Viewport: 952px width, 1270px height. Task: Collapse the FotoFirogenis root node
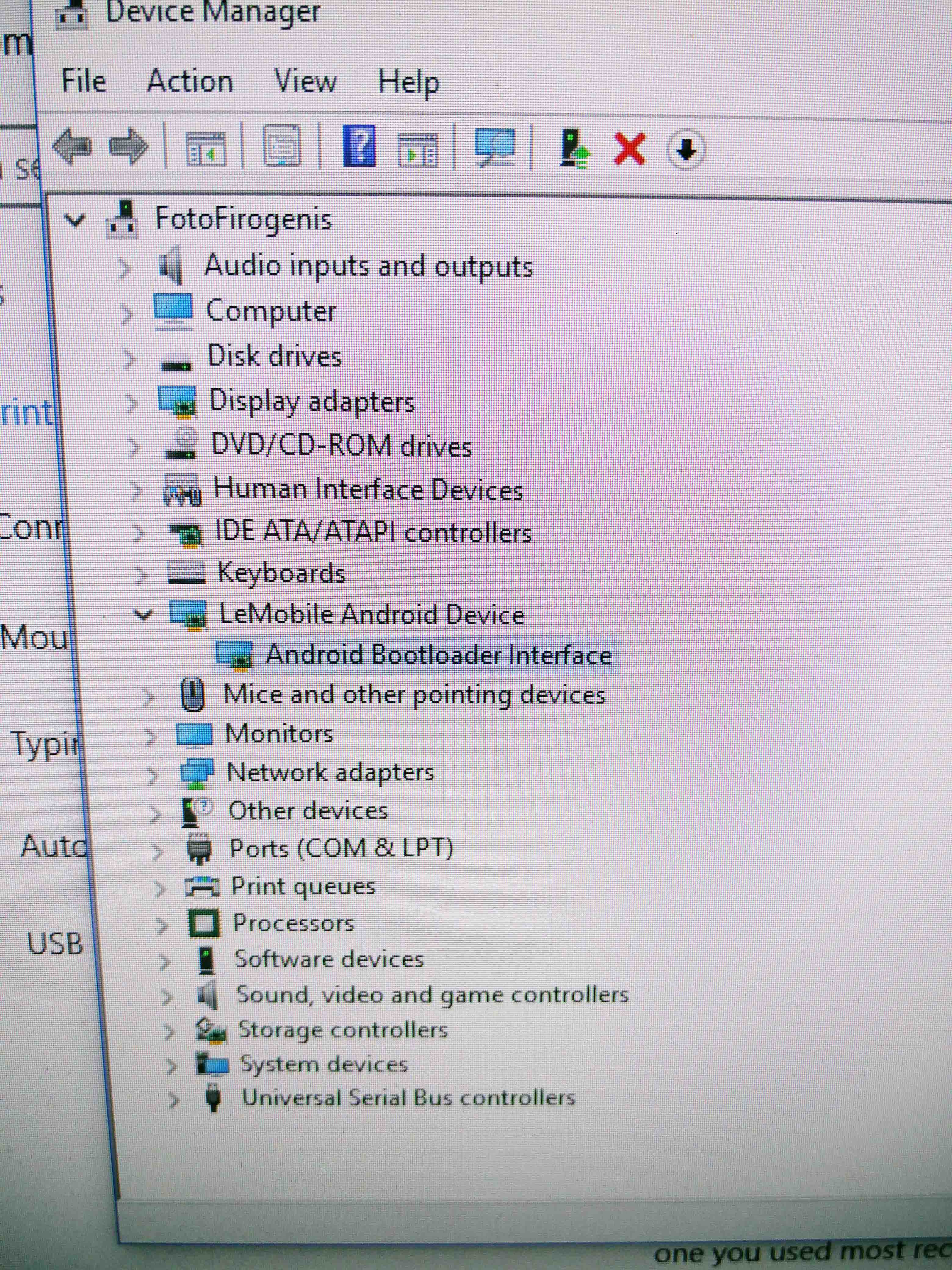point(75,220)
